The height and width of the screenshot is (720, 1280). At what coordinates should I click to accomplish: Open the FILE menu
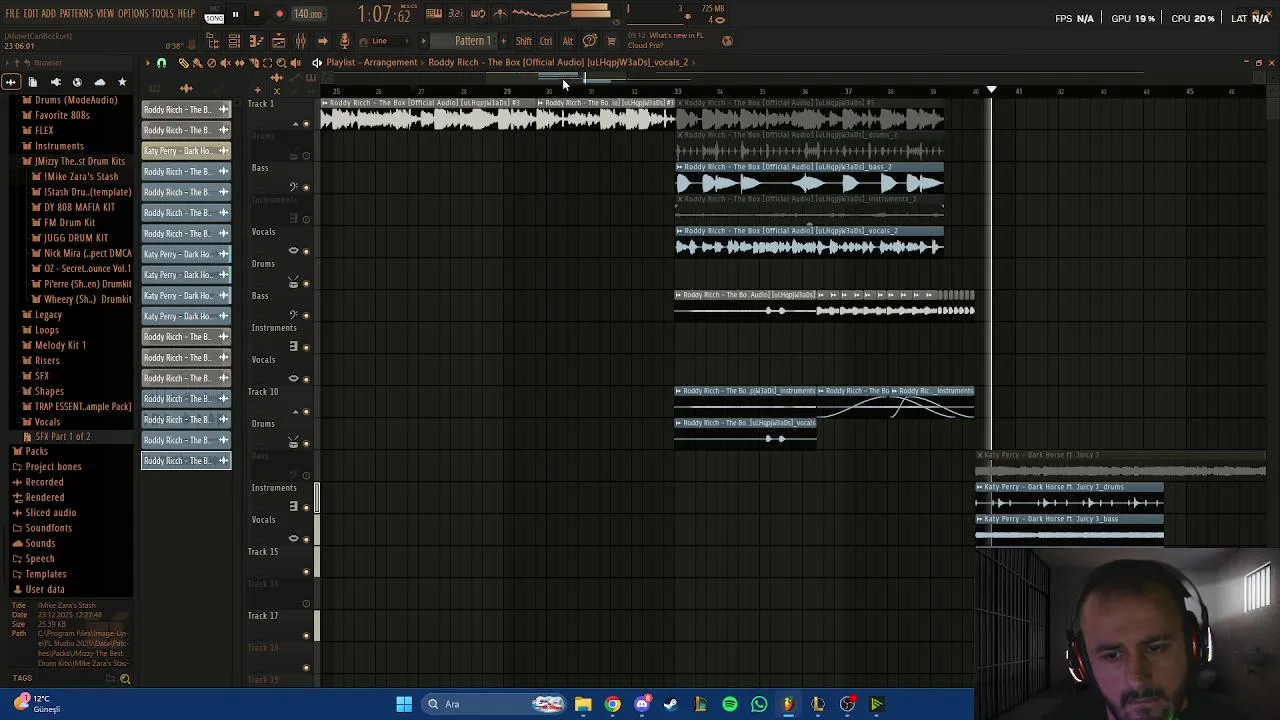tap(12, 14)
